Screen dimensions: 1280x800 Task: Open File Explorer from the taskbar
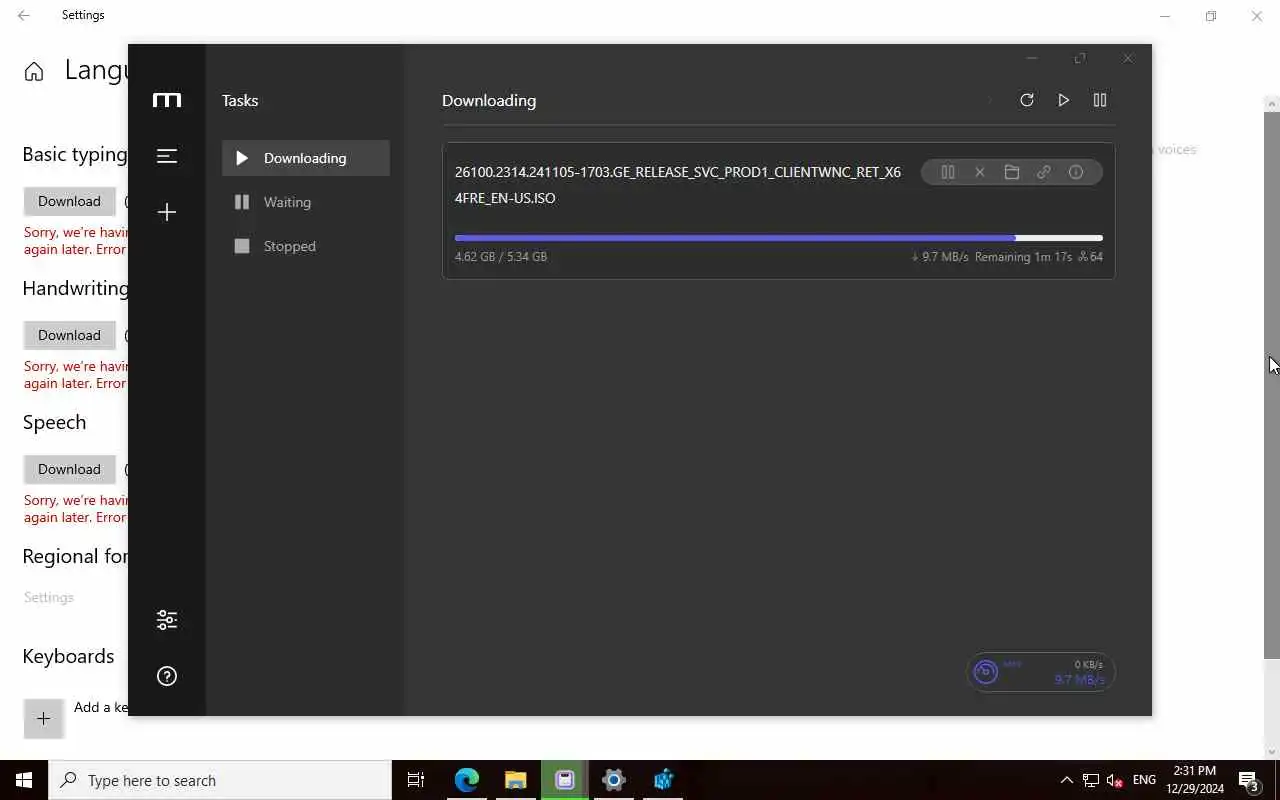(x=516, y=780)
